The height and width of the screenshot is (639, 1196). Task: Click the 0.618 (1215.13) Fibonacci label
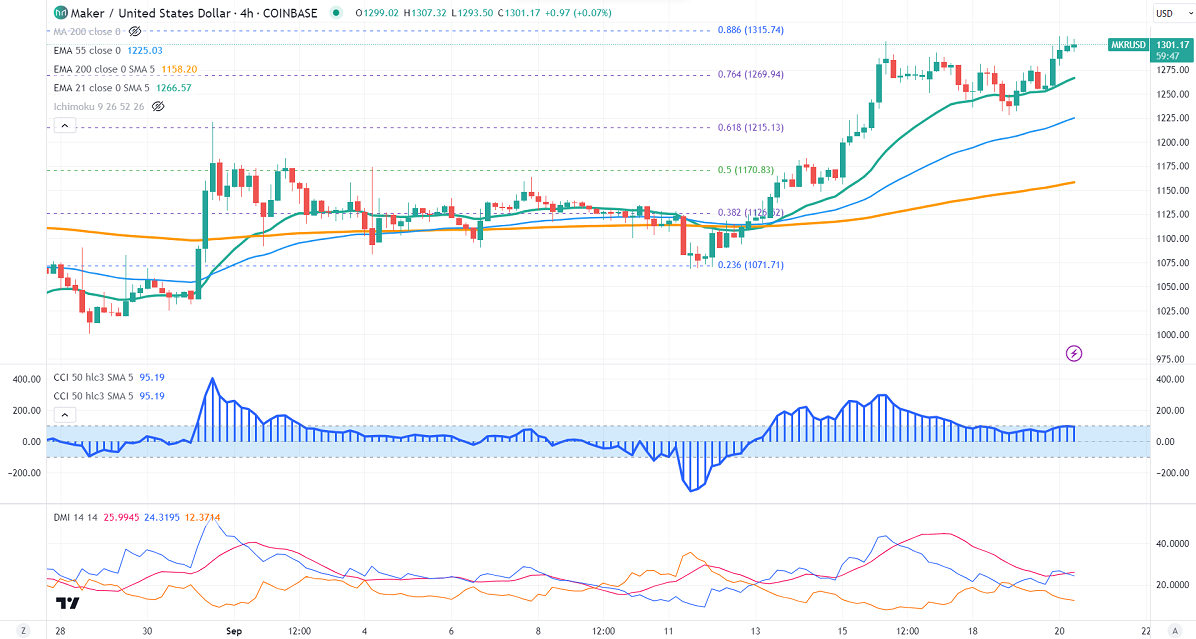pos(751,127)
